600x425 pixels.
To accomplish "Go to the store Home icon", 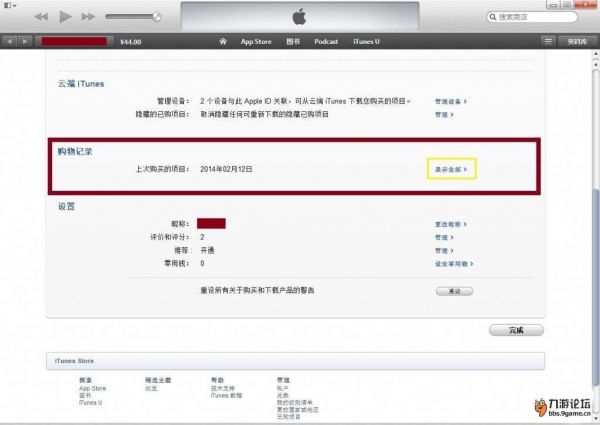I will (x=224, y=41).
